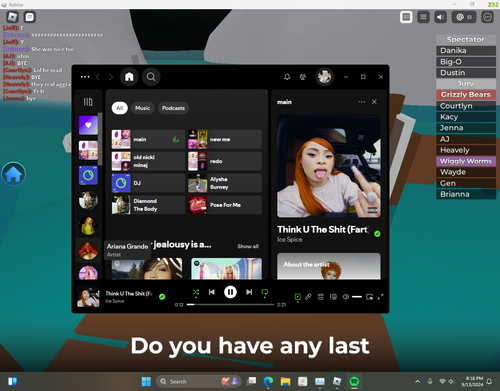
Task: Close the Now Playing side panel
Action: [x=374, y=102]
